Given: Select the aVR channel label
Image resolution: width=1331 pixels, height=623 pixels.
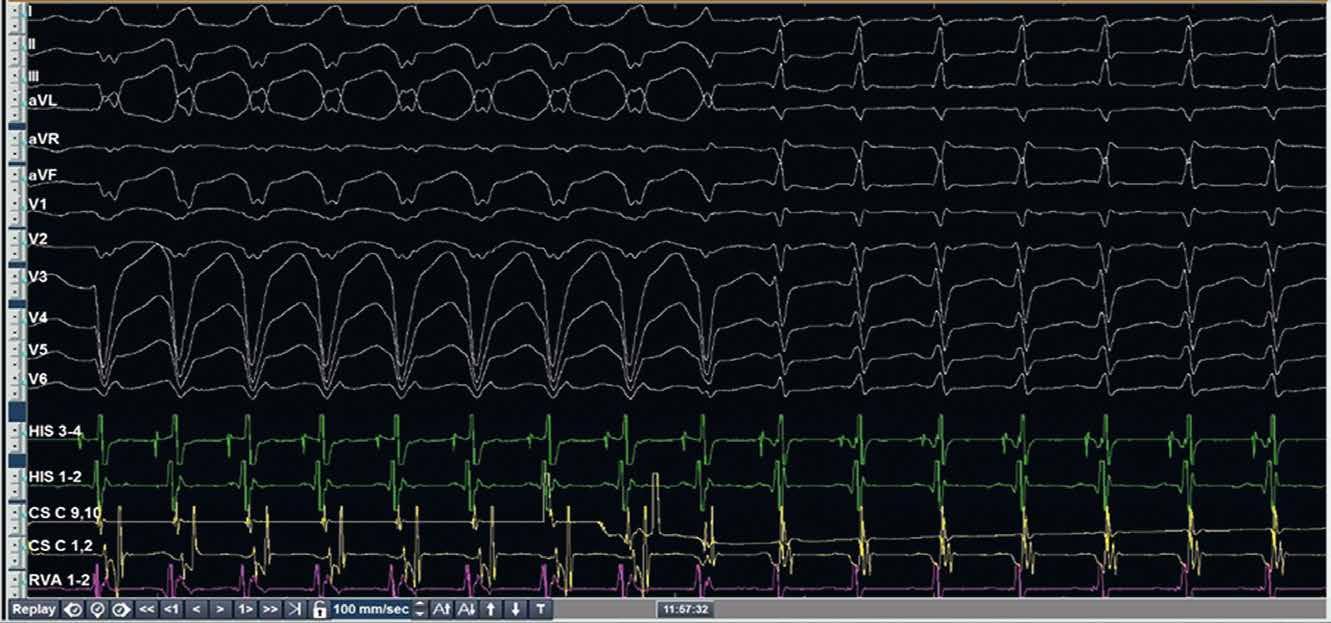Looking at the screenshot, I should pyautogui.click(x=43, y=138).
